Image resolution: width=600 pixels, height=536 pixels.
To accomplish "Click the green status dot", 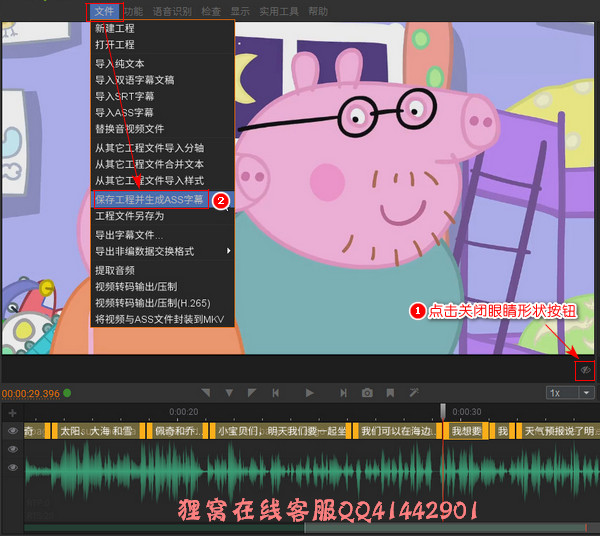I will coord(67,393).
